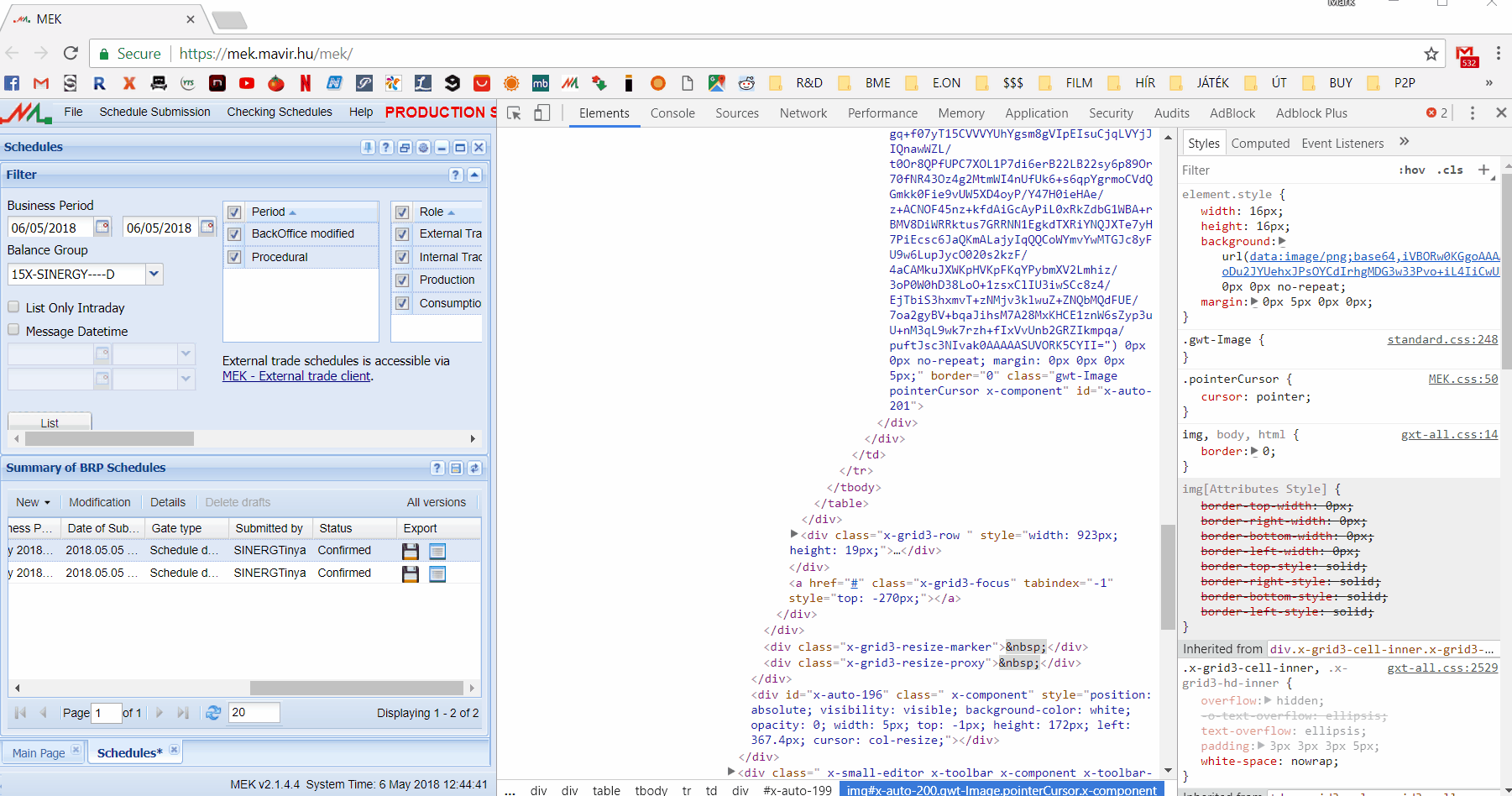Open help for the Filter section
This screenshot has height=796, width=1512.
tap(456, 175)
